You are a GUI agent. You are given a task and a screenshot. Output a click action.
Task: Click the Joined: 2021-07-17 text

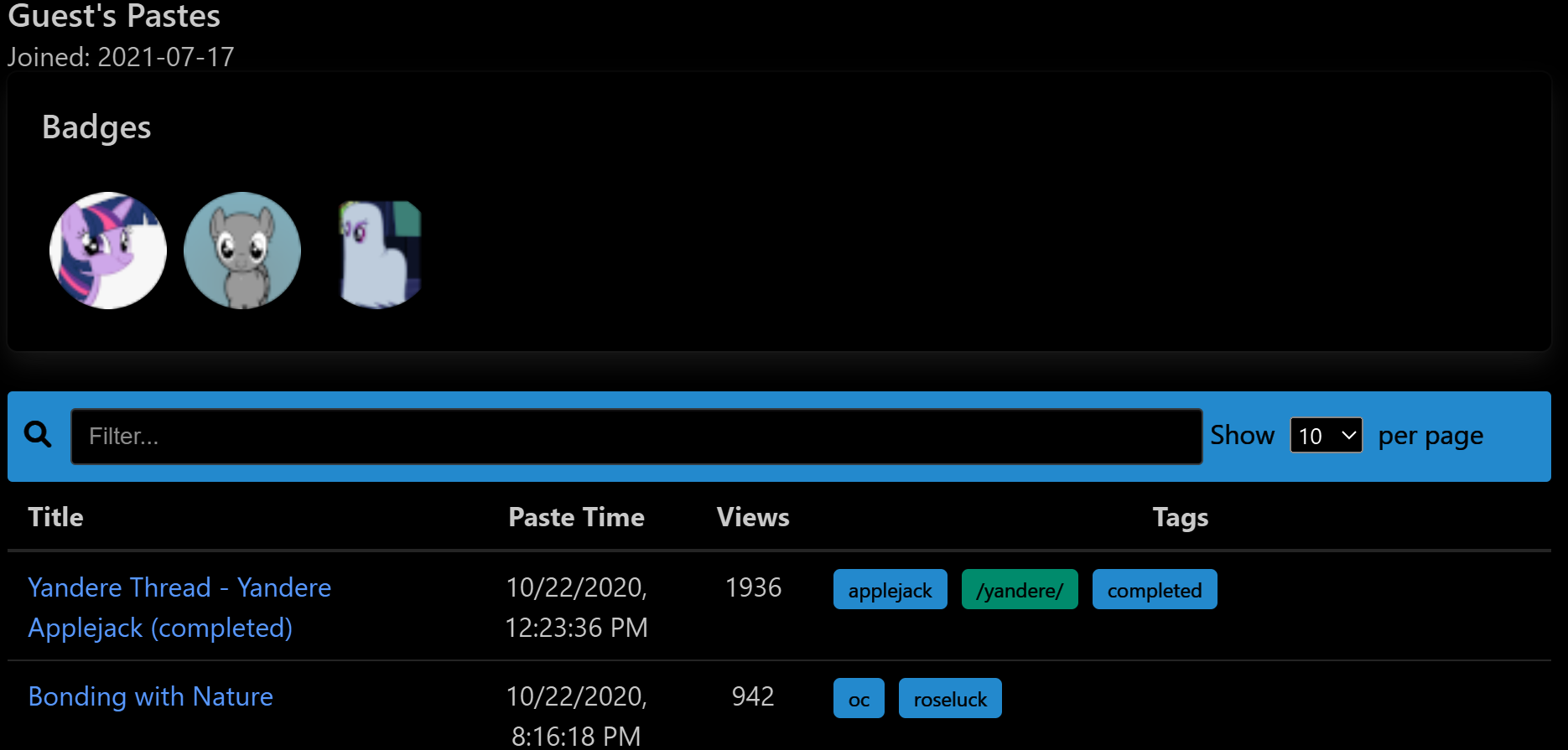coord(121,57)
